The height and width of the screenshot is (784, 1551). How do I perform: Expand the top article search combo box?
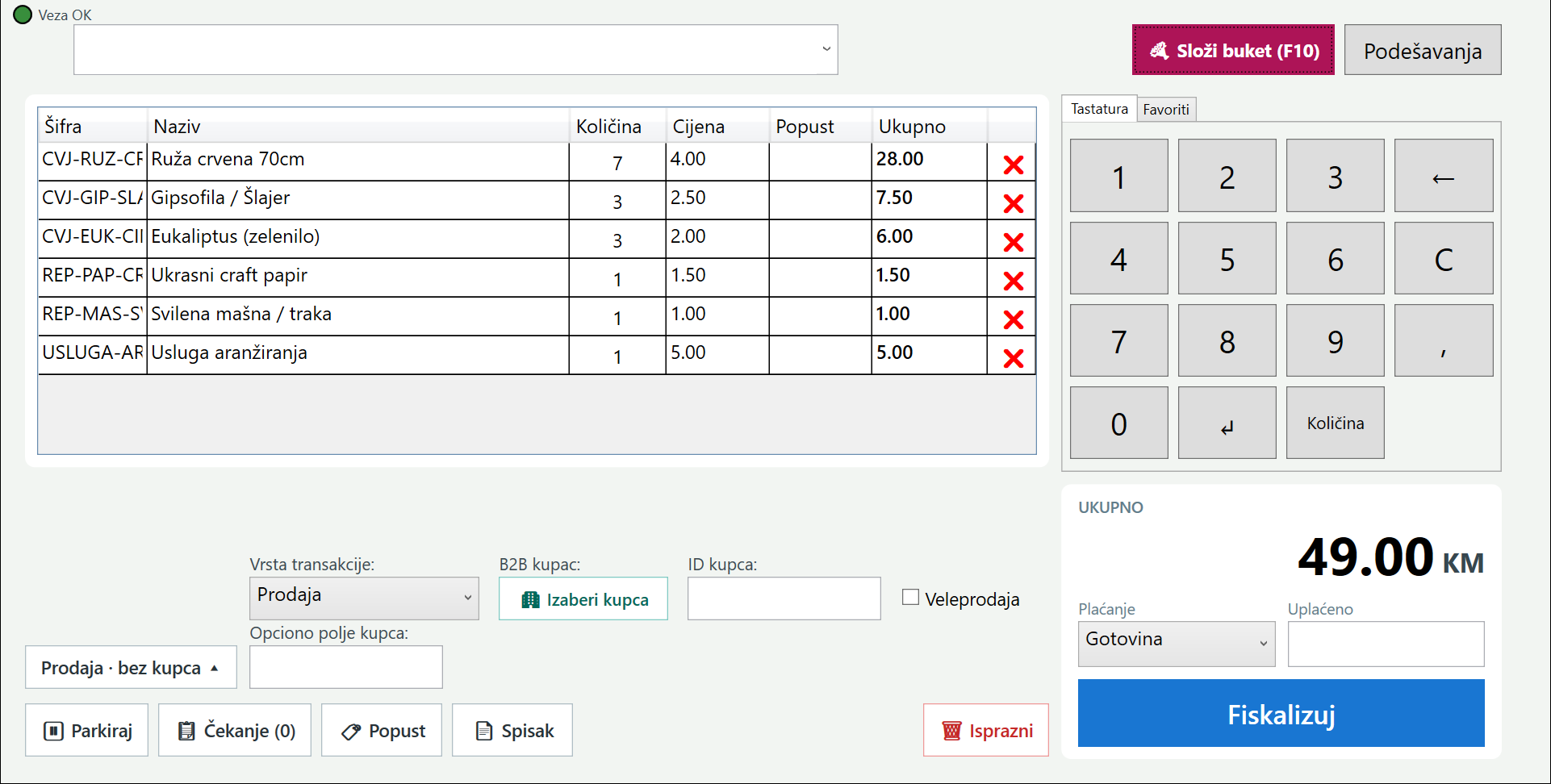(x=456, y=50)
